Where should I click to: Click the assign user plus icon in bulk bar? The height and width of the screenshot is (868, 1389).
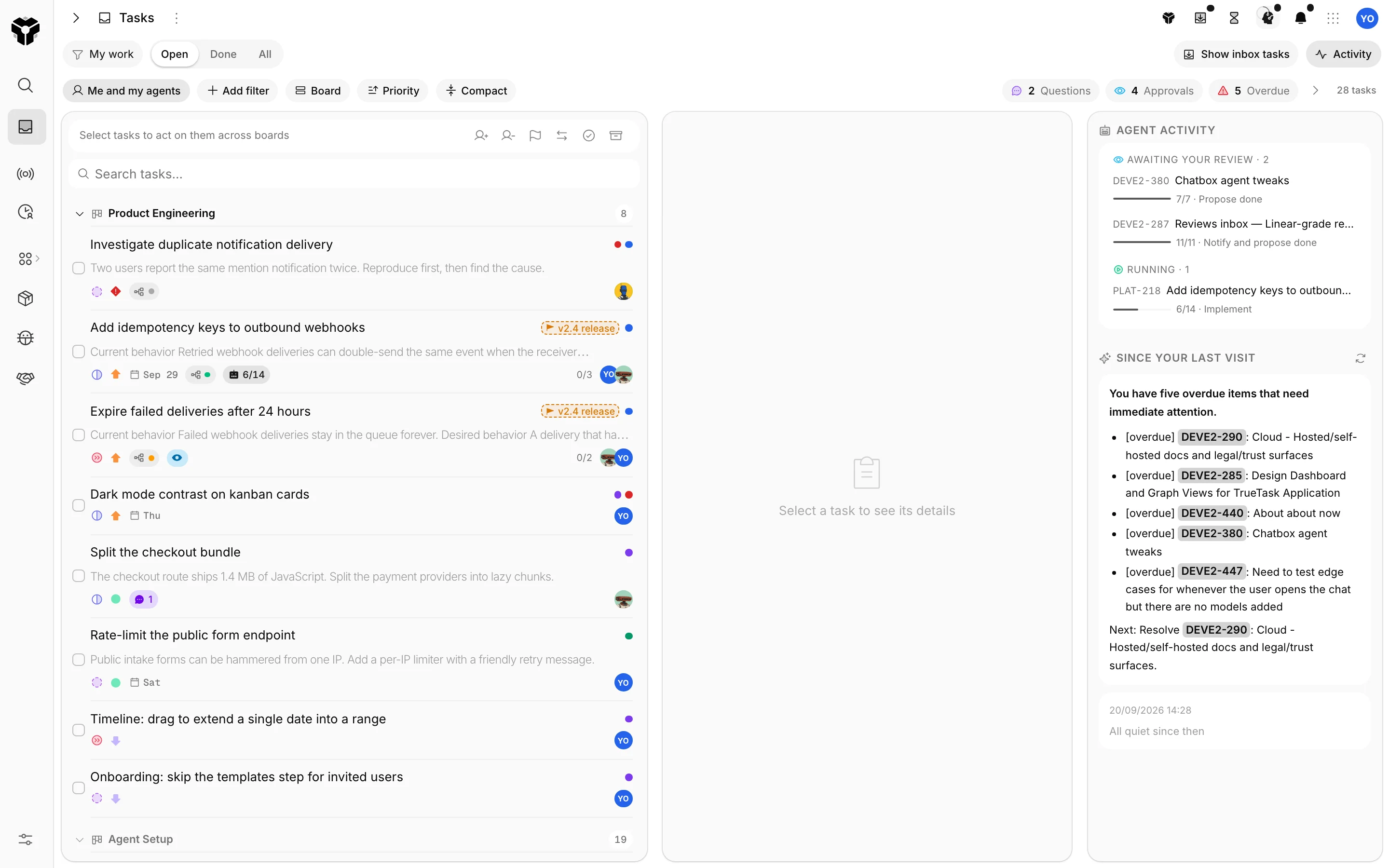point(481,136)
